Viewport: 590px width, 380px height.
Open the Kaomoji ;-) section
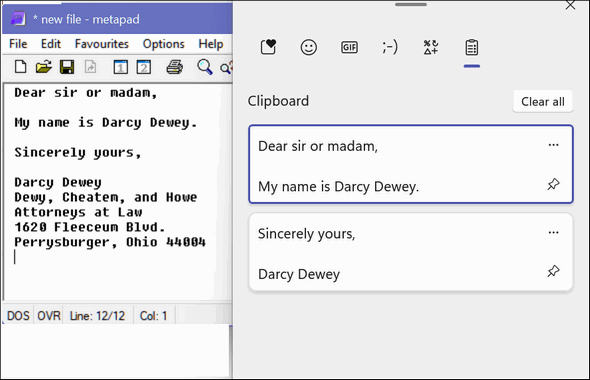coord(390,47)
